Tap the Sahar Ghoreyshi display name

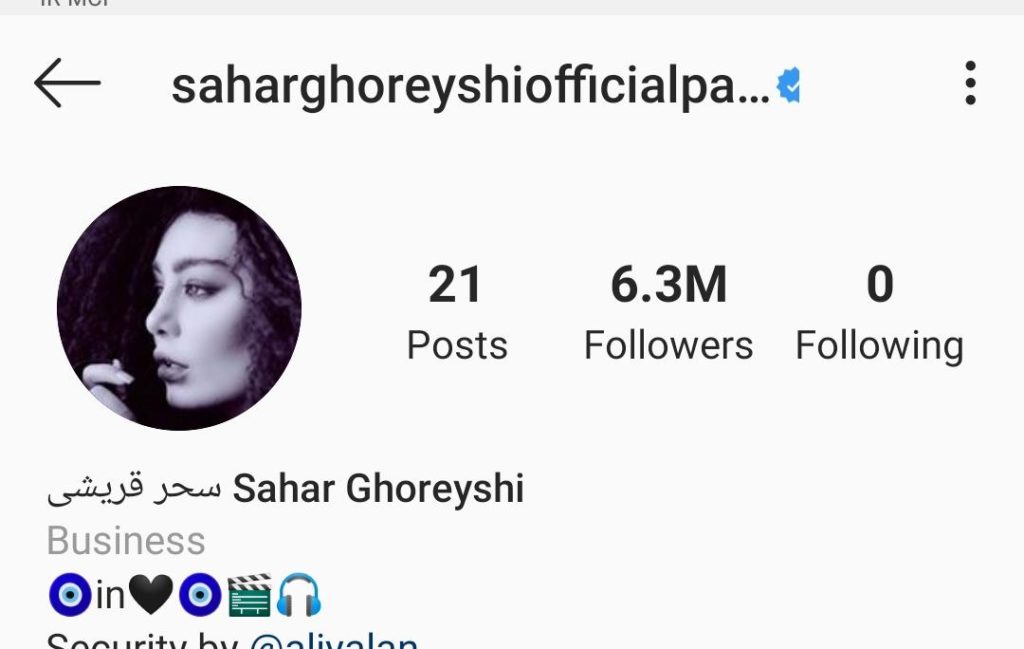pyautogui.click(x=379, y=488)
